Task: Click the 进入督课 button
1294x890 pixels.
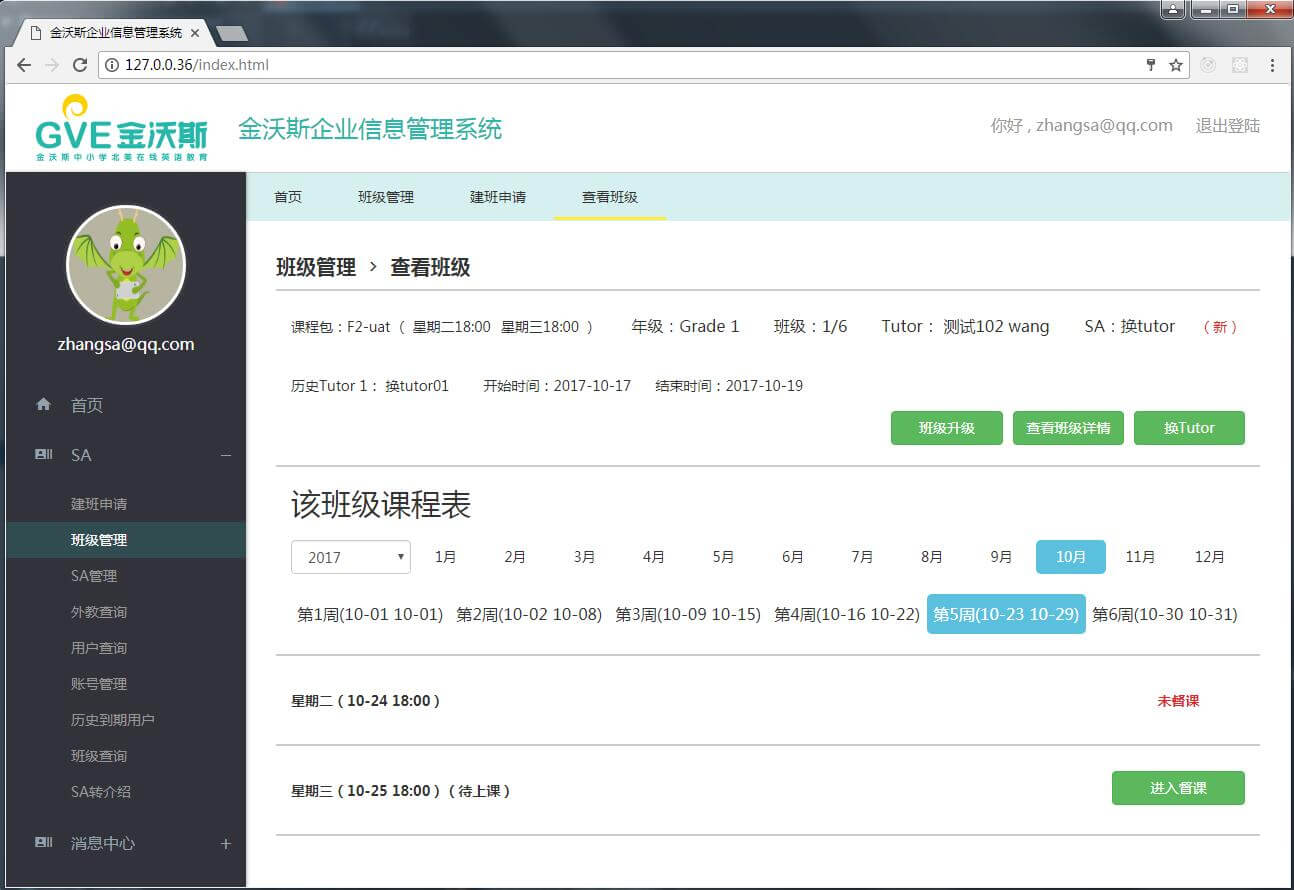Action: click(1178, 788)
